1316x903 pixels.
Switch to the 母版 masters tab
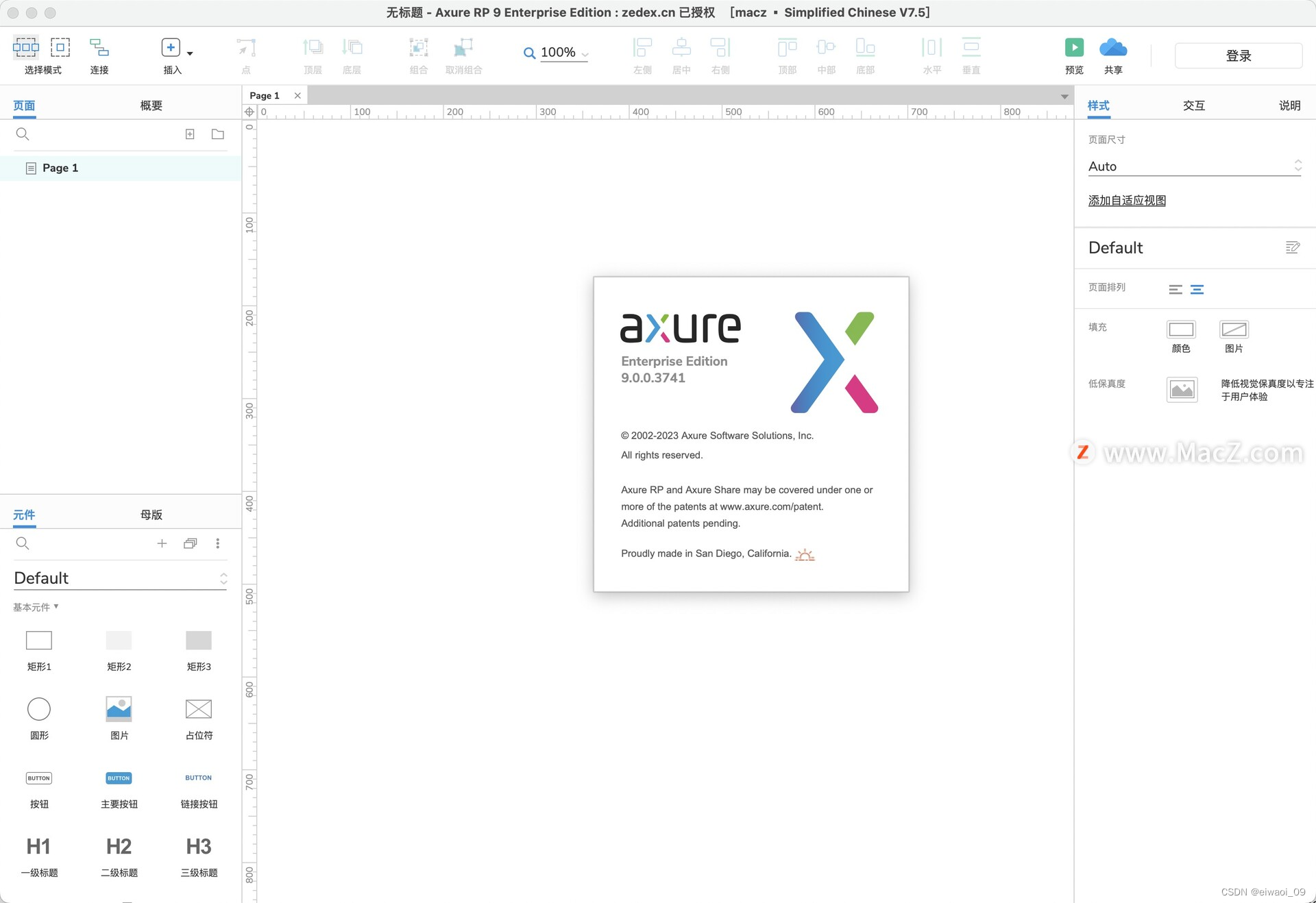(151, 515)
